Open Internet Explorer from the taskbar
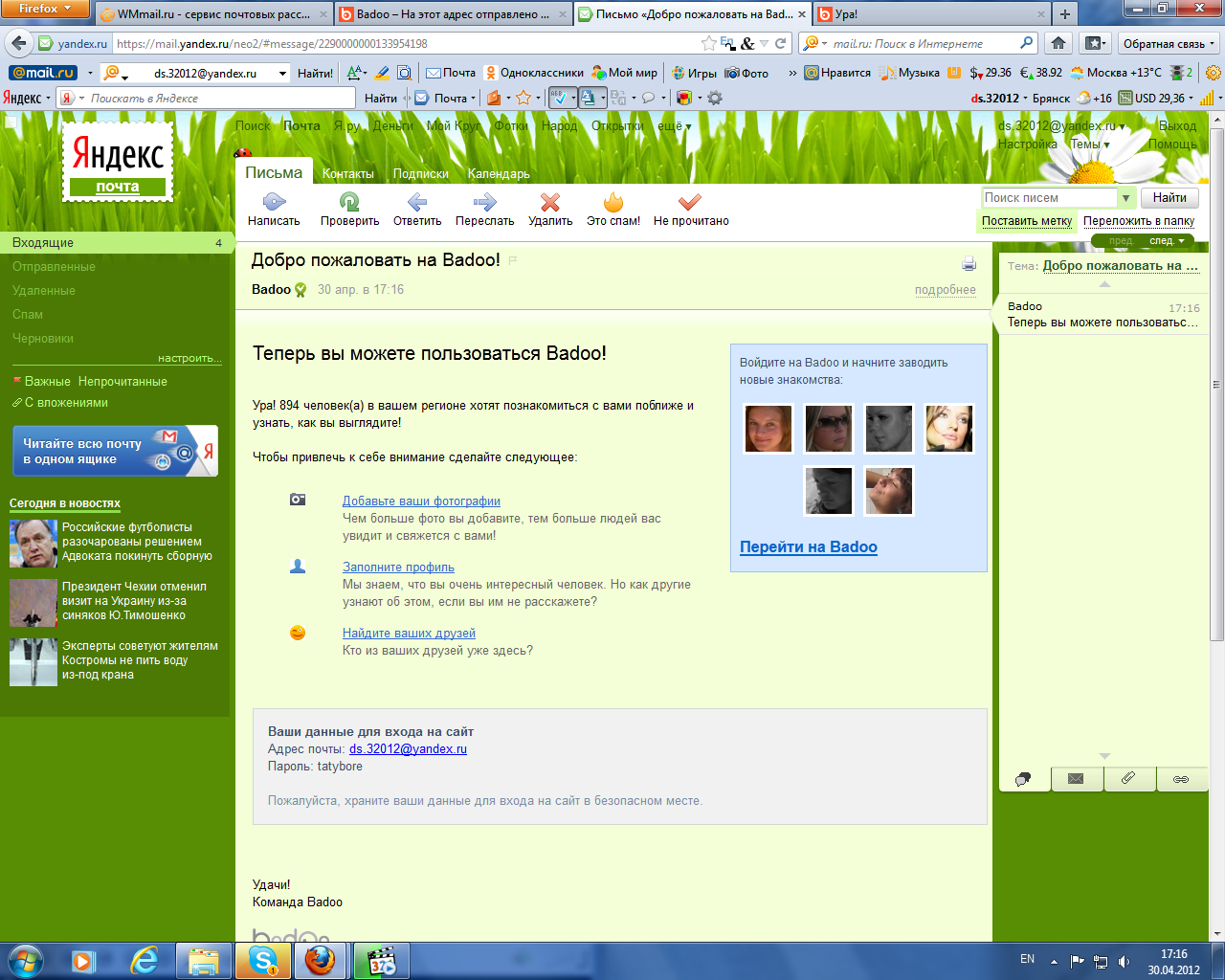Screen dimensions: 1225x980 coord(145,960)
